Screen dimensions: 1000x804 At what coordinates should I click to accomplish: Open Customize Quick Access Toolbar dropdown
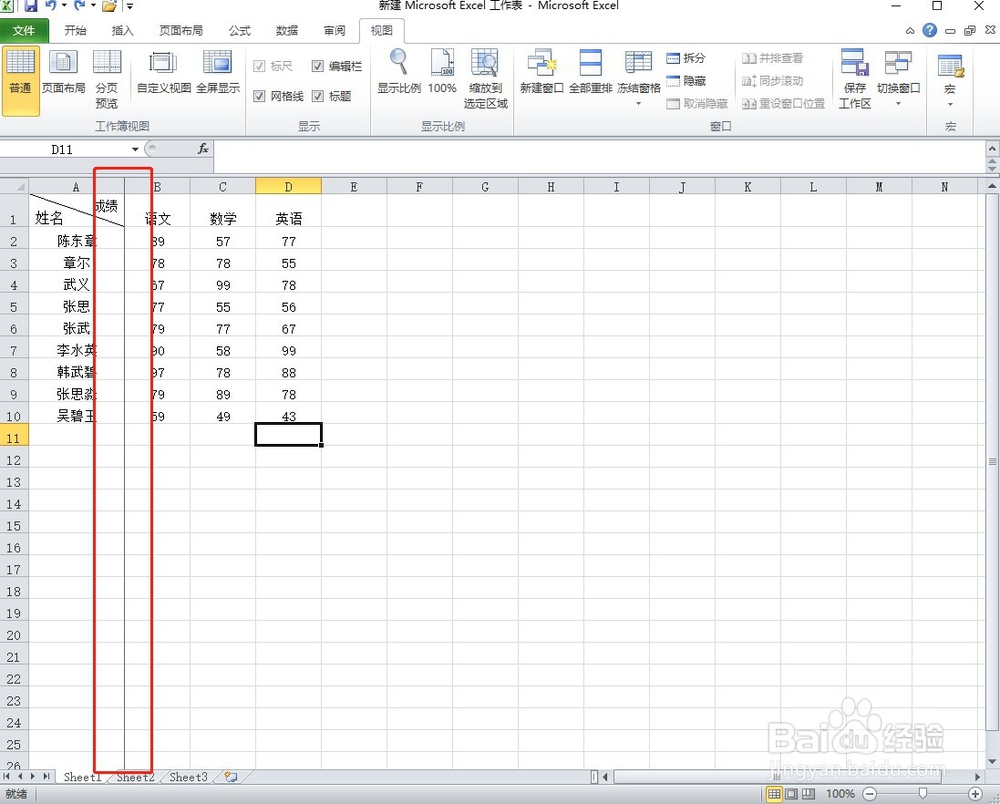[x=129, y=6]
